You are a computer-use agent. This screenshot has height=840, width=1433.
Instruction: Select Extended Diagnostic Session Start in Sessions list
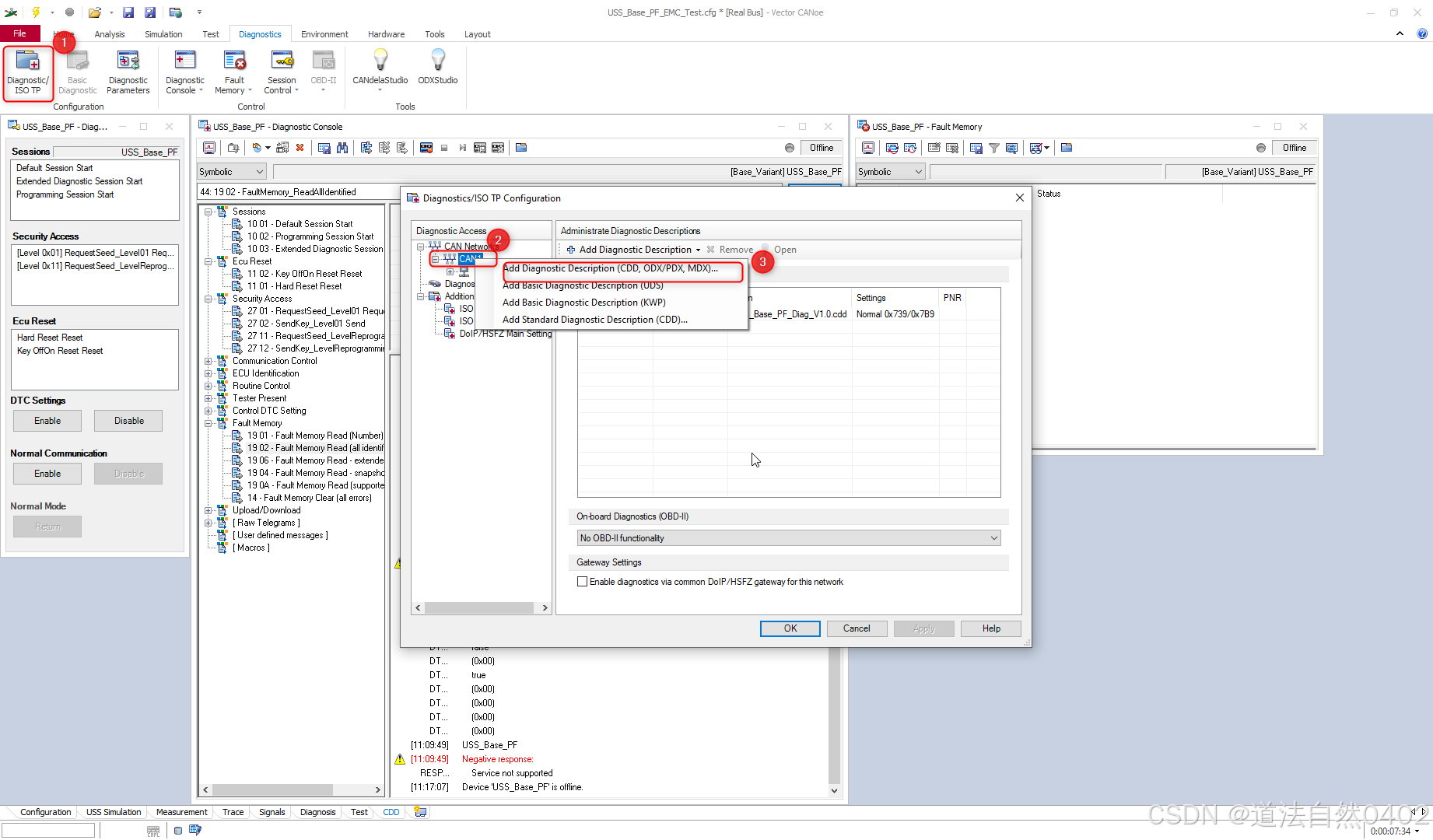pyautogui.click(x=79, y=181)
